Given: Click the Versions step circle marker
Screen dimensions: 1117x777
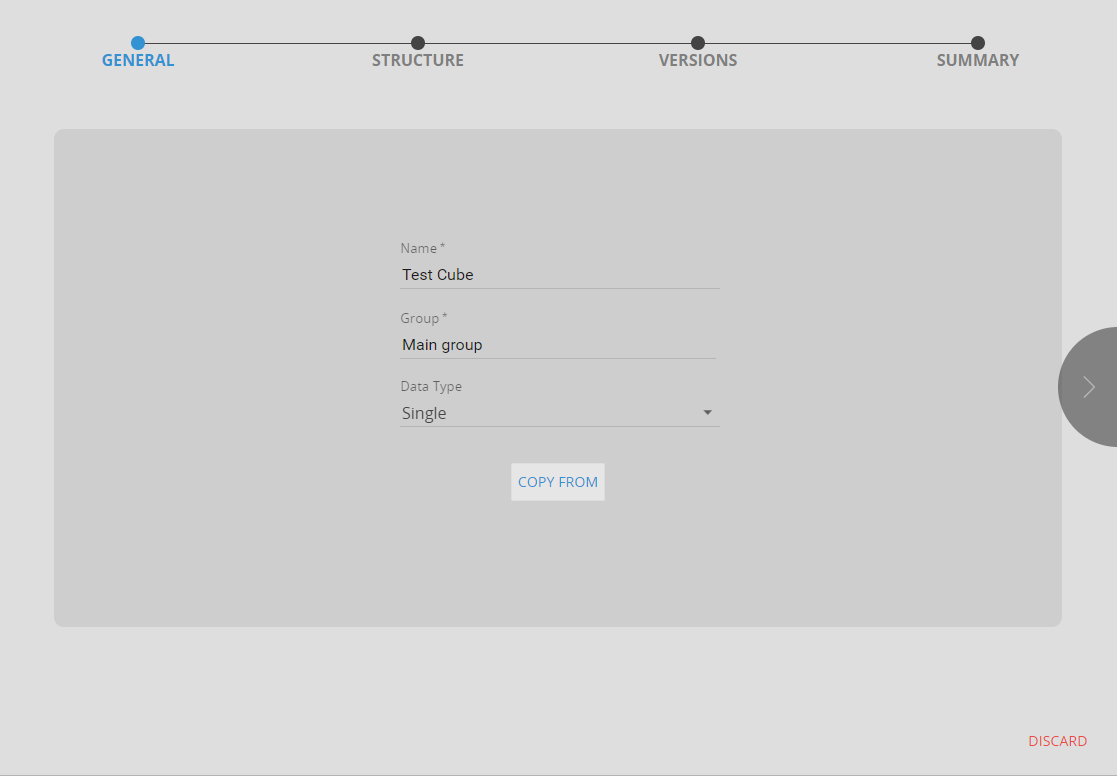Looking at the screenshot, I should (698, 43).
